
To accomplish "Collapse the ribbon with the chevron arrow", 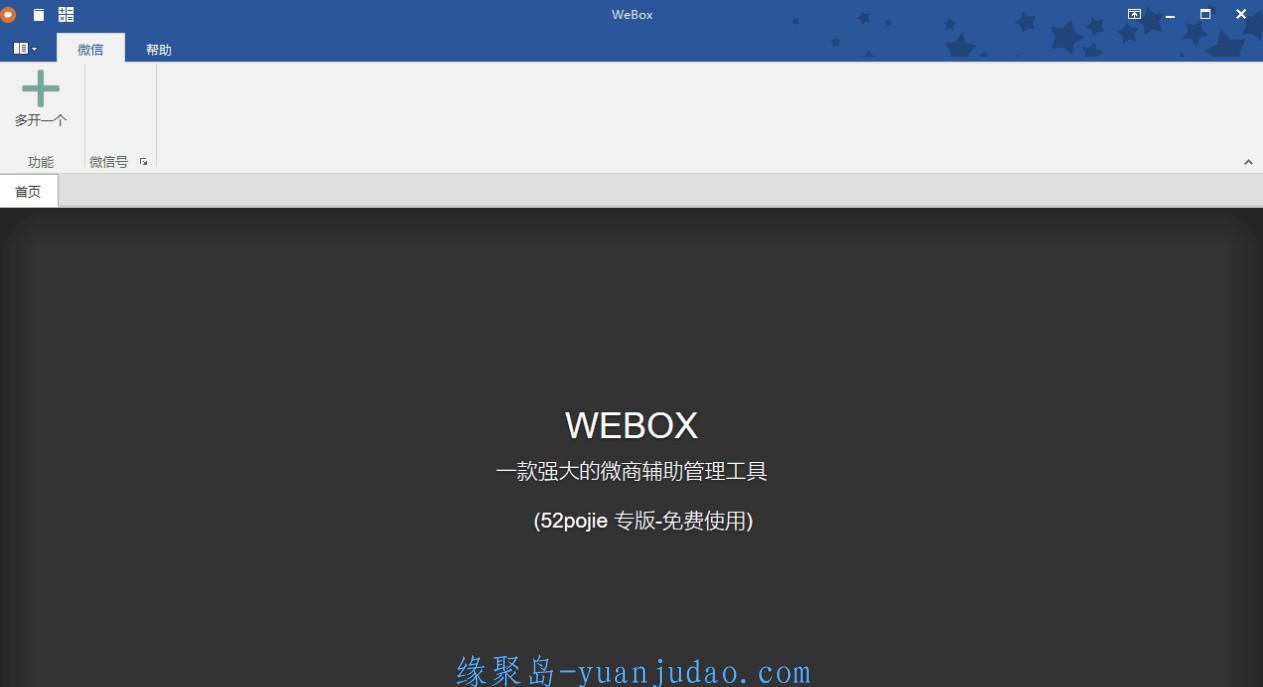I will point(1248,162).
